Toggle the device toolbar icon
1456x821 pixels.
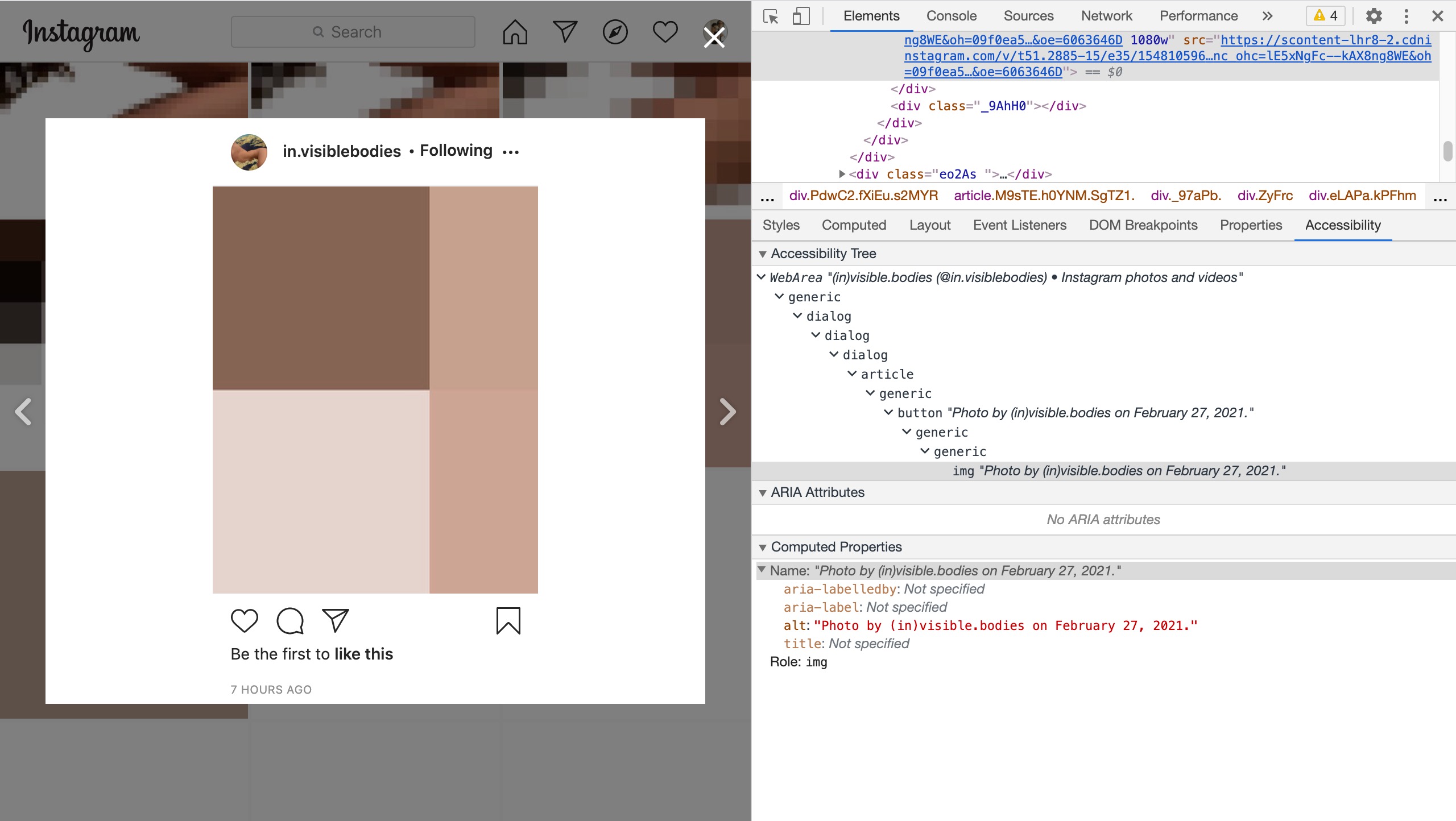pos(801,16)
